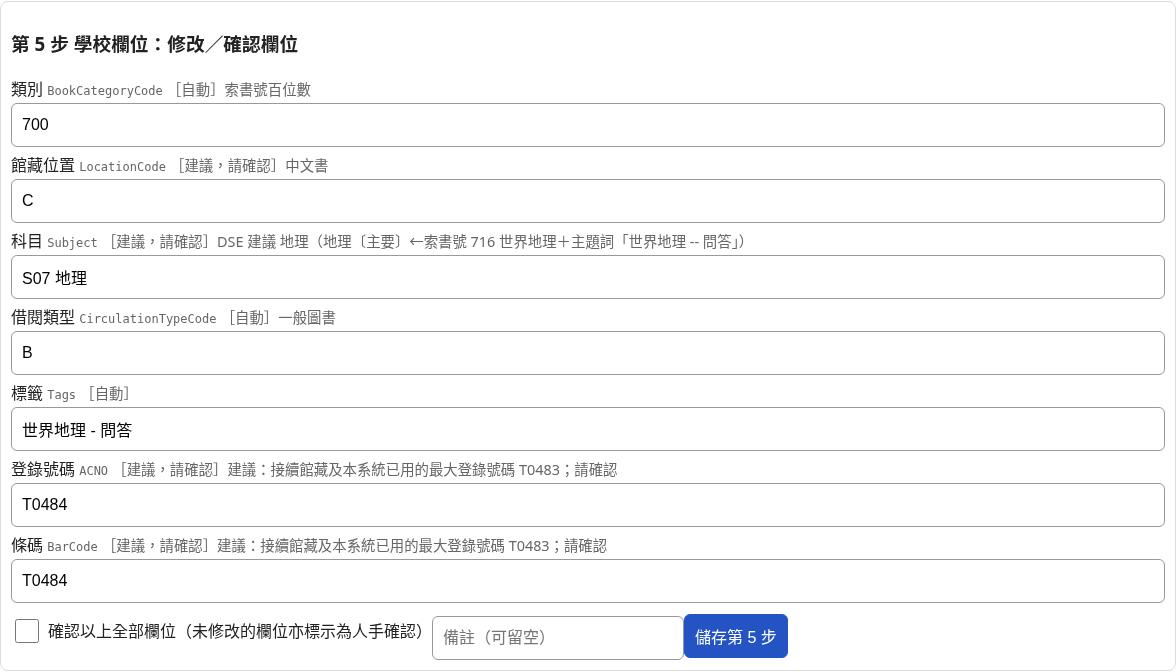Click the 備註（可留空）remarks field

click(557, 638)
